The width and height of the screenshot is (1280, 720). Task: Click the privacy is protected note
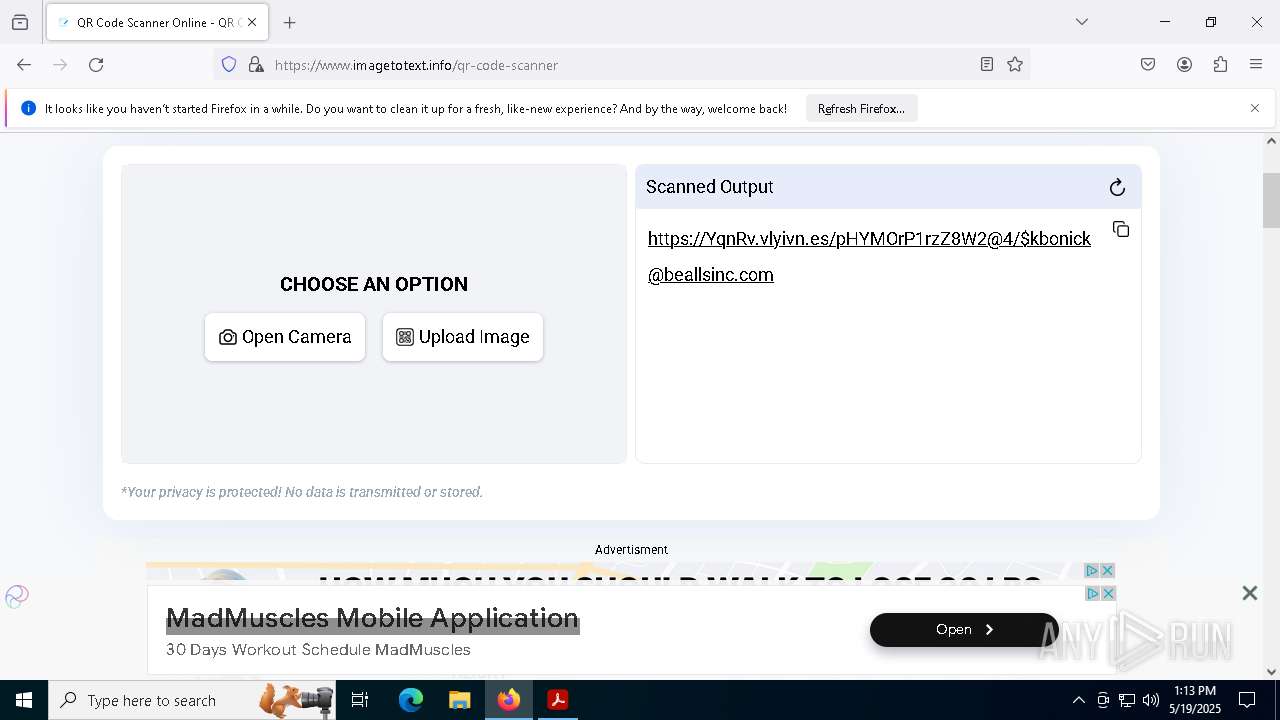click(302, 492)
